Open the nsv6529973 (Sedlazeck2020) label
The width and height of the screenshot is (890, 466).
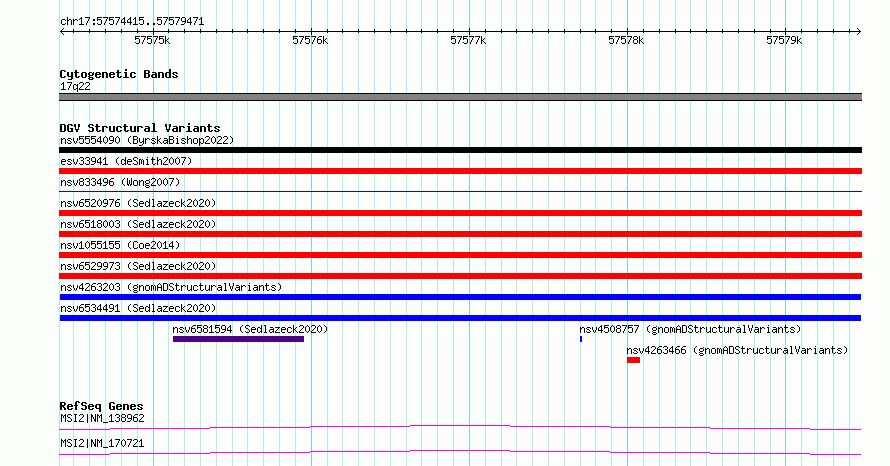tap(138, 266)
